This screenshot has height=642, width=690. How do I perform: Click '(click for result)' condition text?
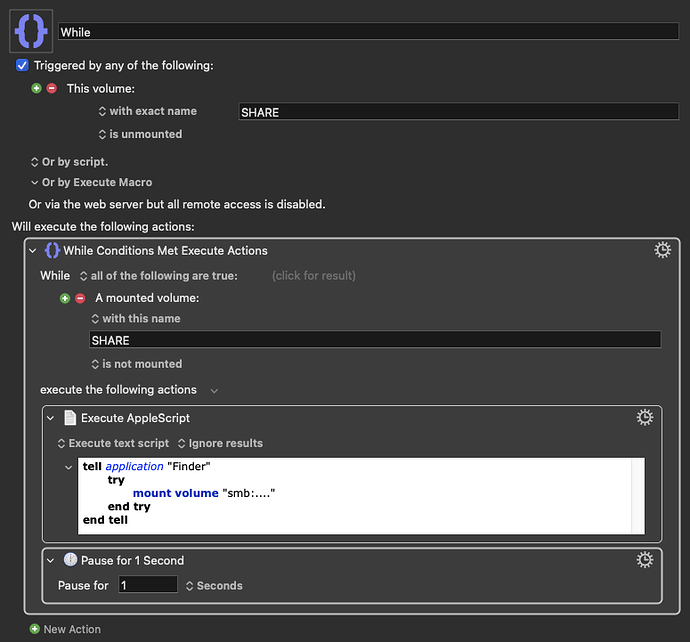click(x=313, y=275)
